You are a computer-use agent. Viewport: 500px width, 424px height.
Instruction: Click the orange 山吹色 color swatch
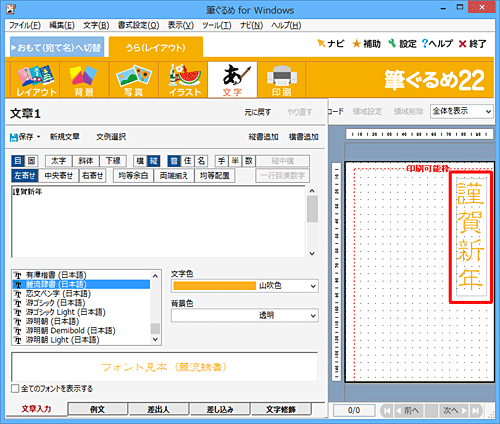[214, 286]
